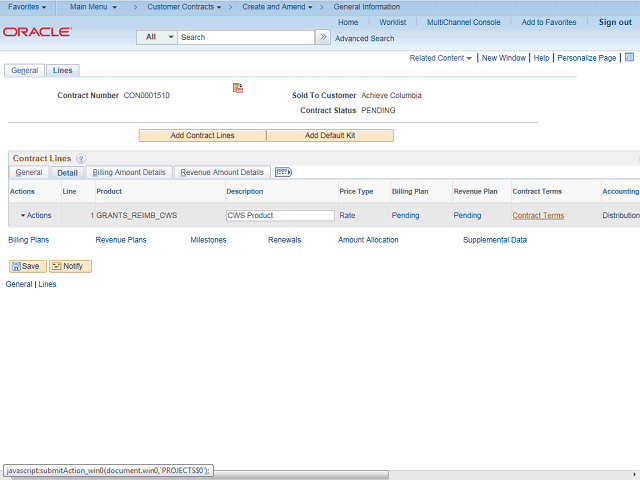Viewport: 640px width, 480px height.
Task: Click the Contract Lines help question mark
Action: pos(81,159)
